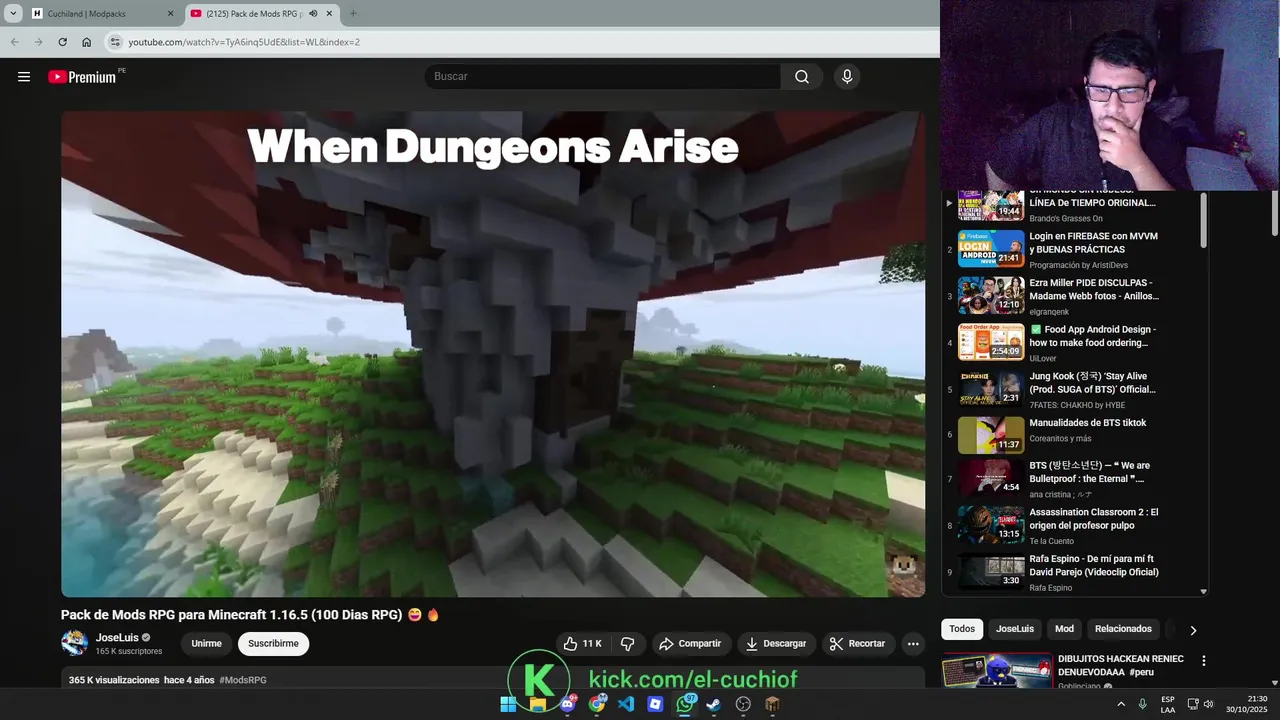This screenshot has height=720, width=1280.
Task: Open Chrome from the taskbar
Action: click(597, 704)
